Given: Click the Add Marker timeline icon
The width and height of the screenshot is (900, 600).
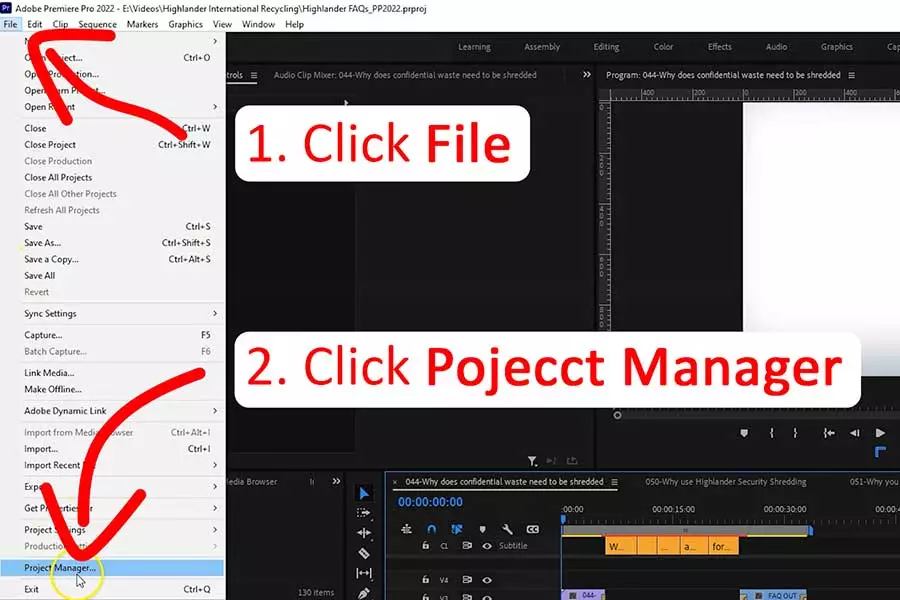Looking at the screenshot, I should (x=482, y=529).
